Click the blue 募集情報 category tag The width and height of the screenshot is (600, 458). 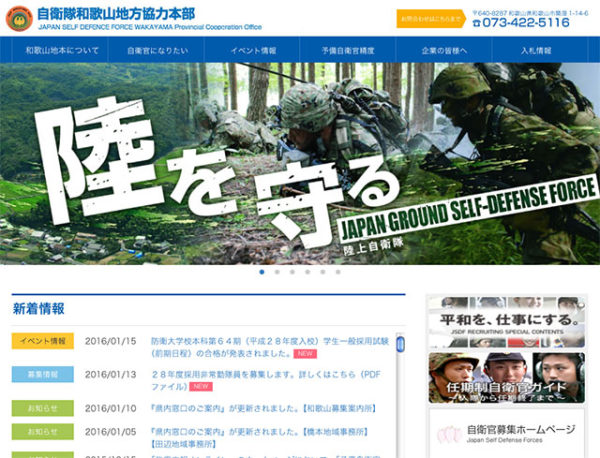(x=42, y=374)
